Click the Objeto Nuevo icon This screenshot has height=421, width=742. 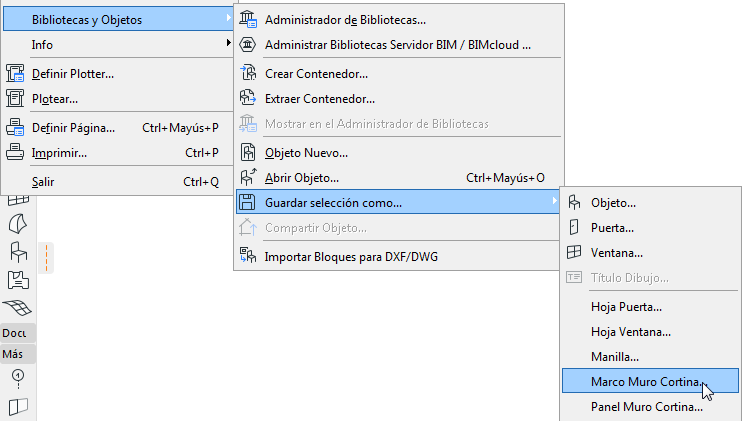(246, 152)
